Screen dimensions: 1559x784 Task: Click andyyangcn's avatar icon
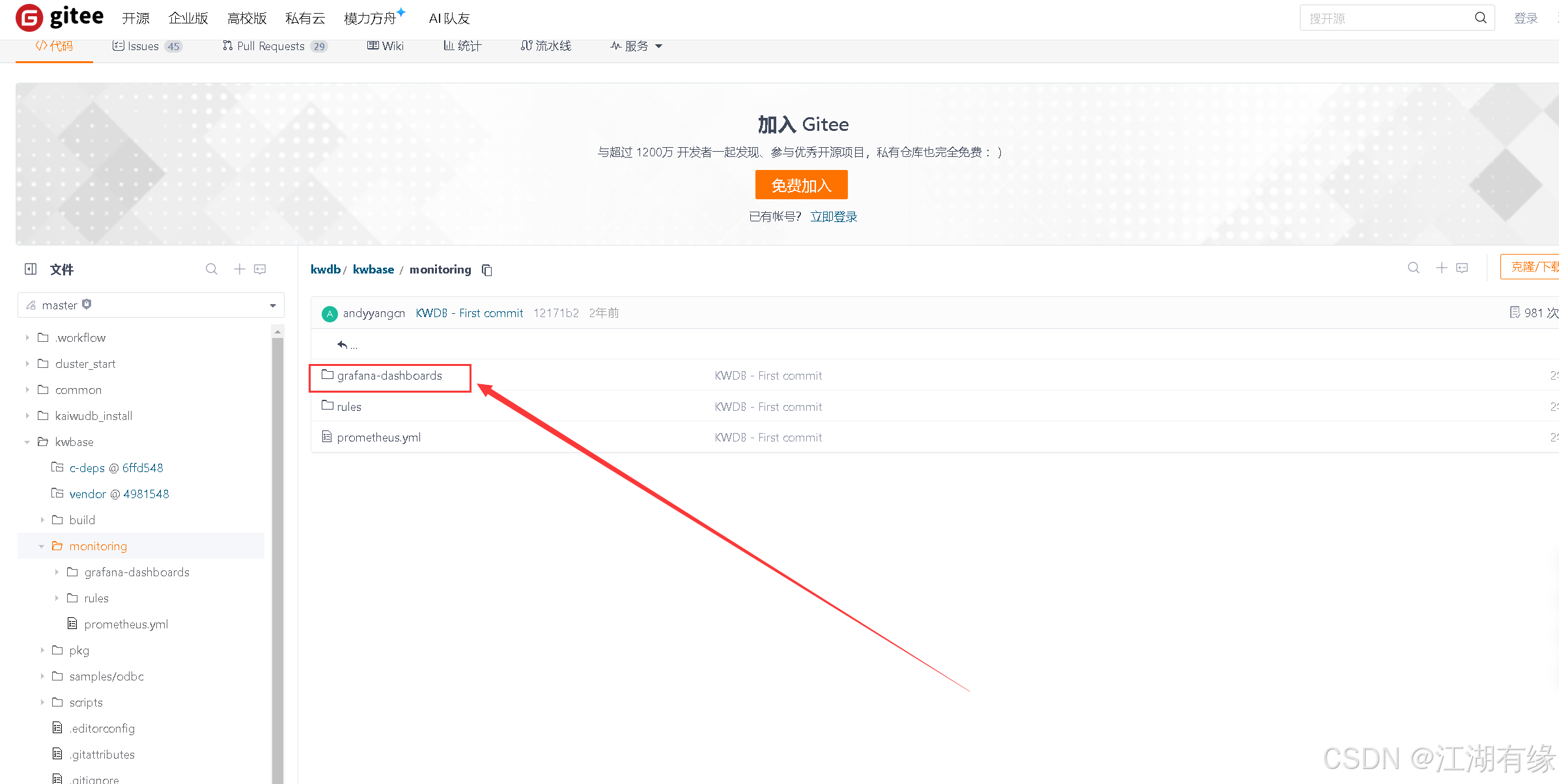point(330,313)
